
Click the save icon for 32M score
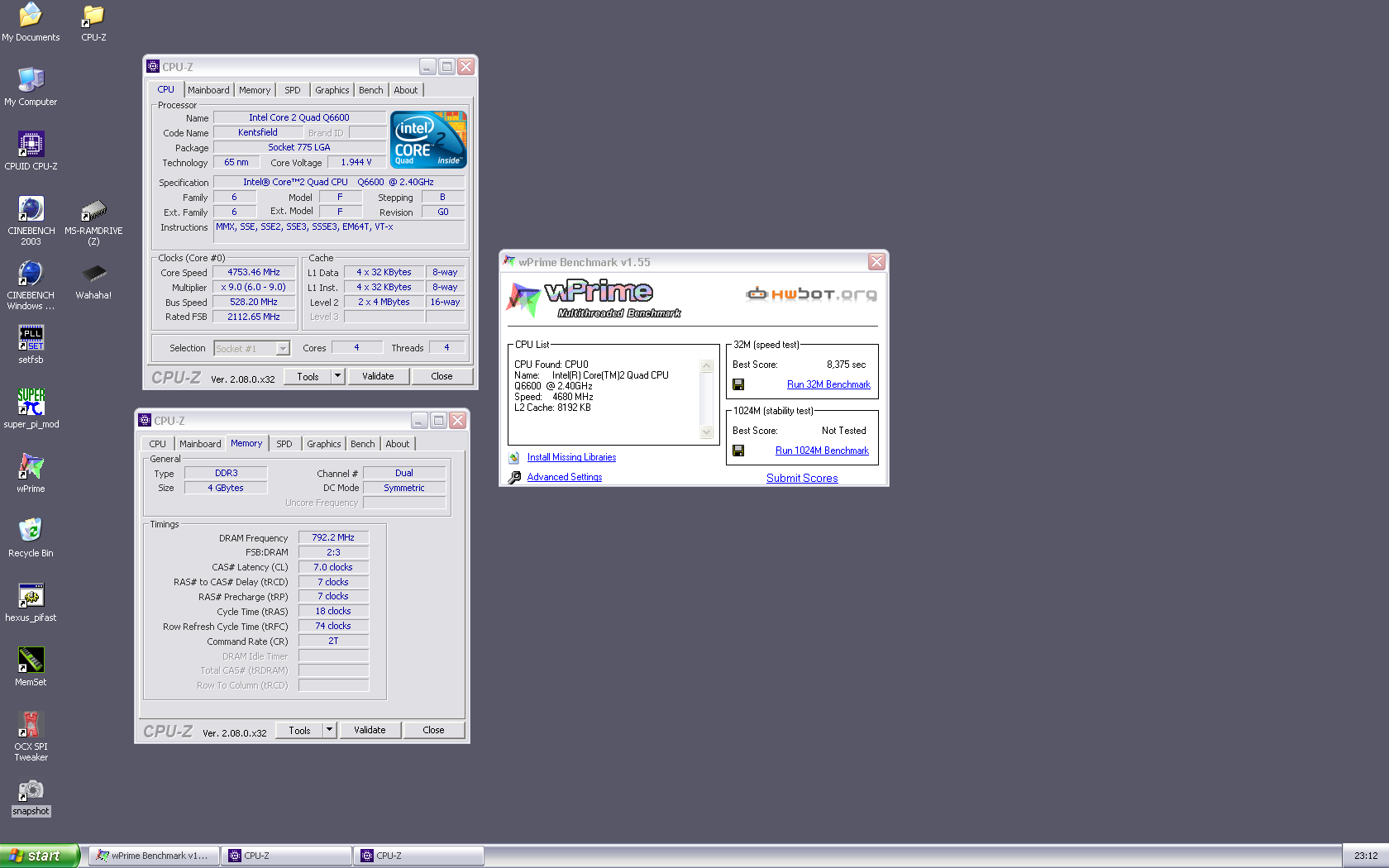point(738,384)
